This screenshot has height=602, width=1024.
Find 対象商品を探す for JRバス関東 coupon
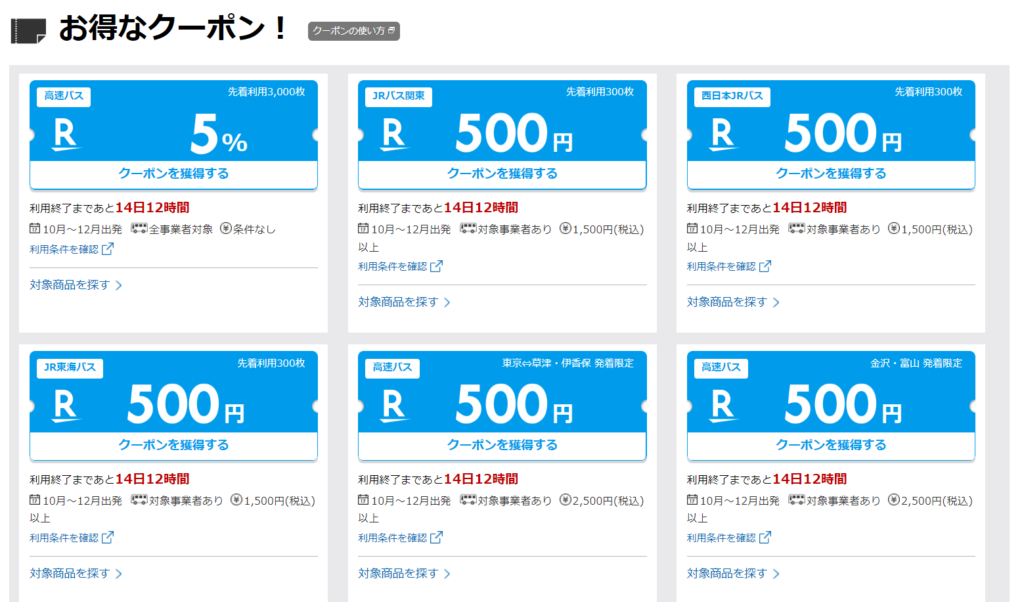coord(404,302)
